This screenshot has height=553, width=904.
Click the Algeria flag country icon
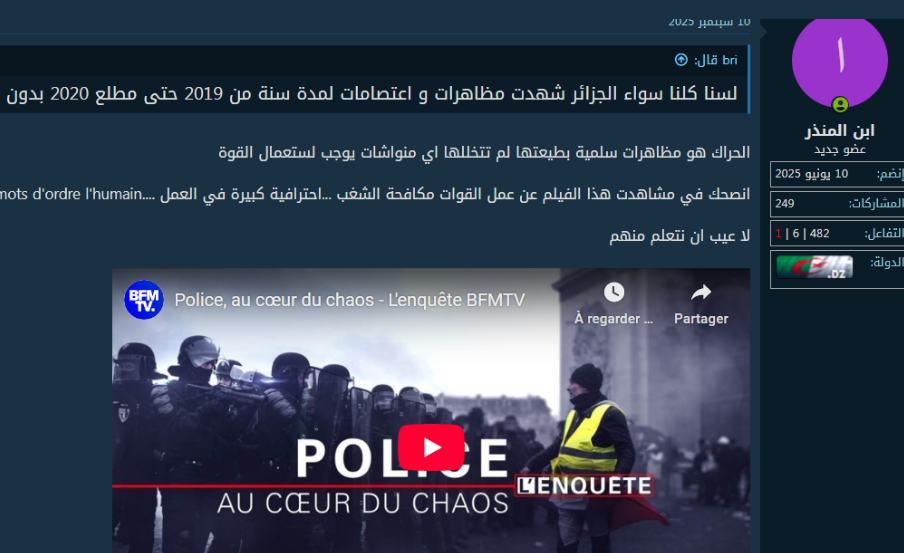(x=814, y=267)
